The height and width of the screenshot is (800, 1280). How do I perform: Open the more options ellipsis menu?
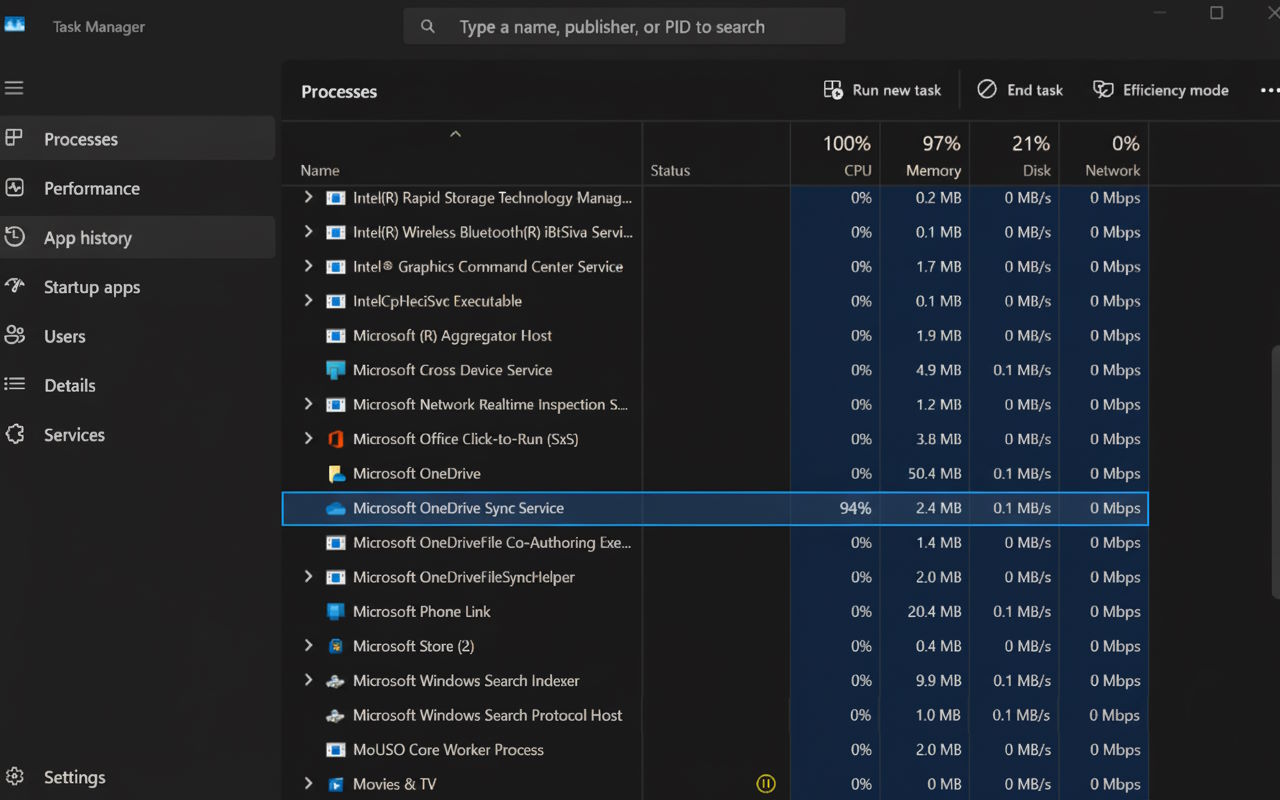pyautogui.click(x=1268, y=90)
